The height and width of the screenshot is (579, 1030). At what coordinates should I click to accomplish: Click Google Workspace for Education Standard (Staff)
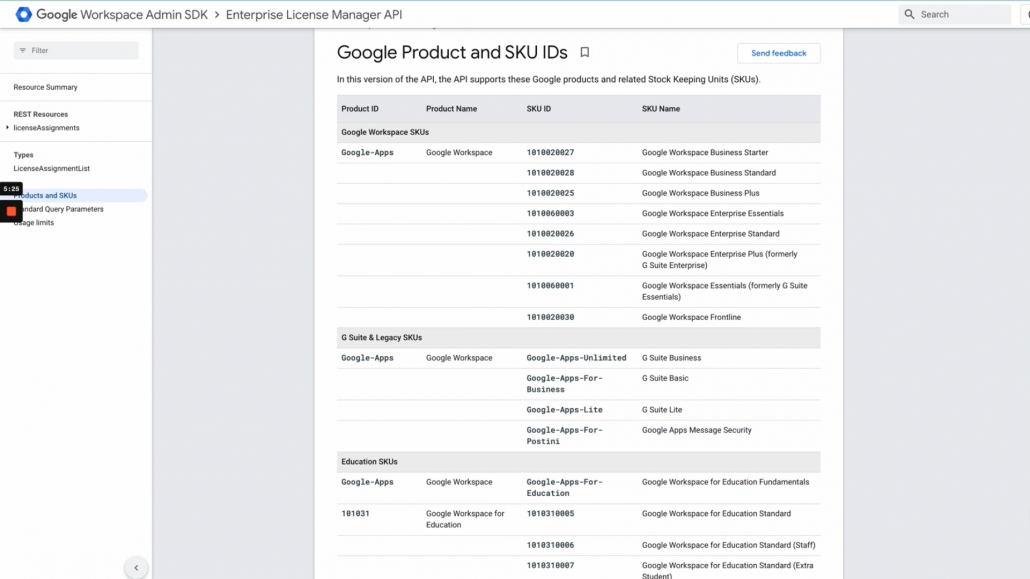[x=728, y=545]
